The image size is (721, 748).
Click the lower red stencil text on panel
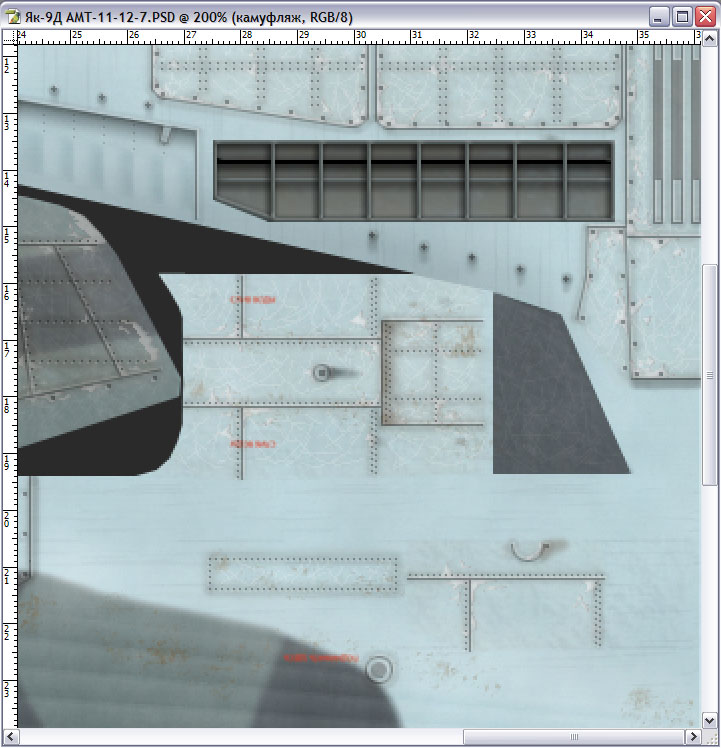[x=253, y=444]
